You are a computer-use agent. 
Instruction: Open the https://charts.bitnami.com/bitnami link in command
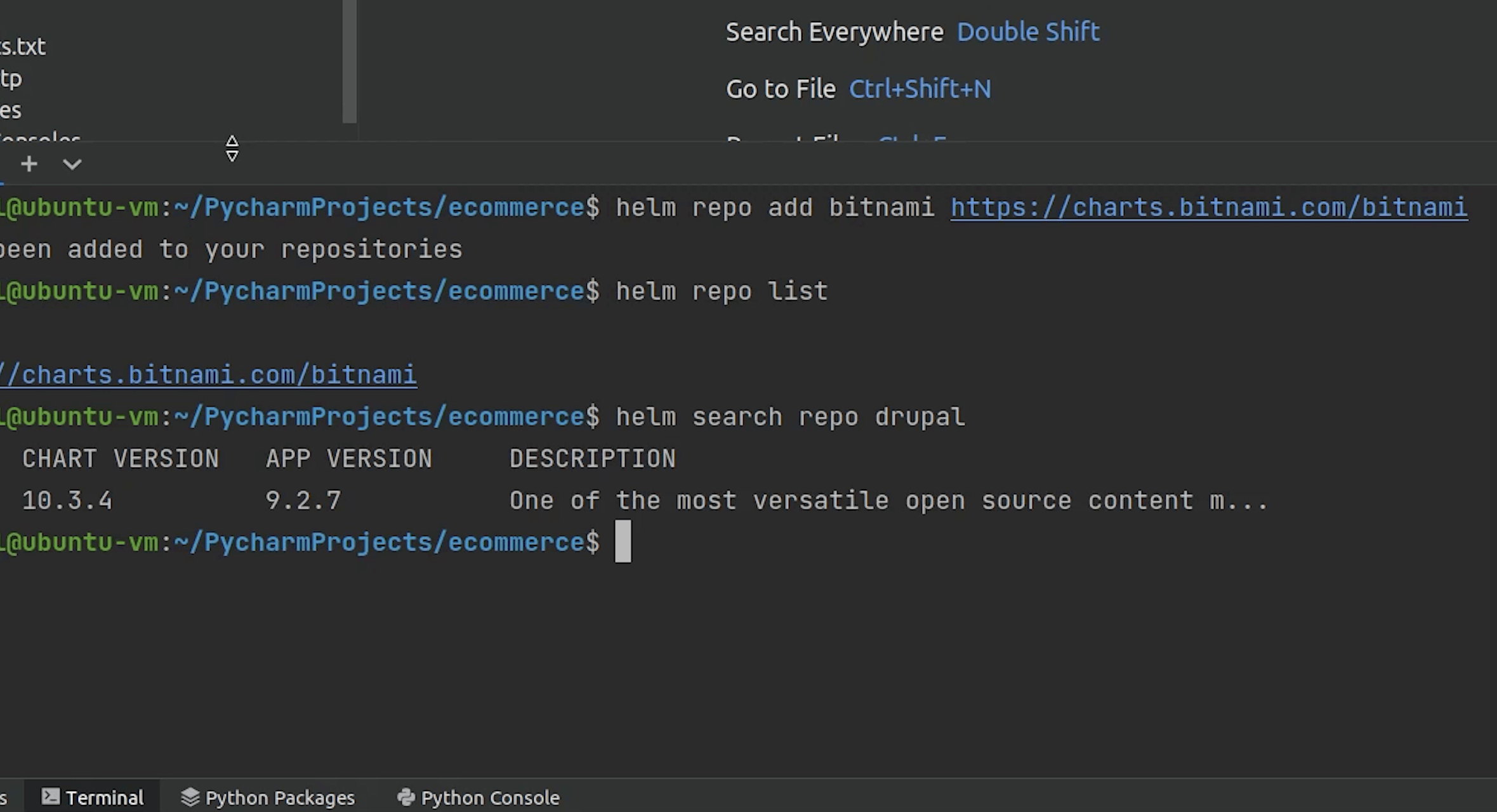pyautogui.click(x=1208, y=207)
